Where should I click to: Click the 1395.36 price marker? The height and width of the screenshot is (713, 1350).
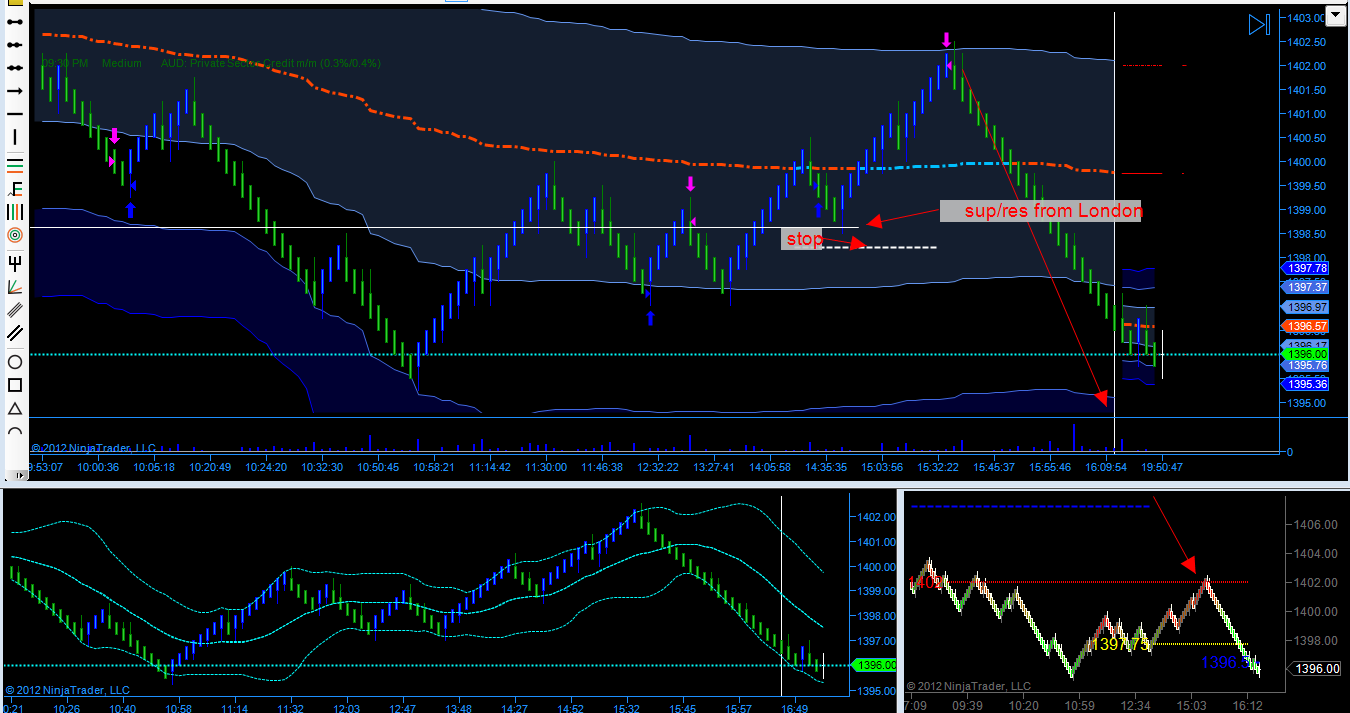(x=1307, y=384)
